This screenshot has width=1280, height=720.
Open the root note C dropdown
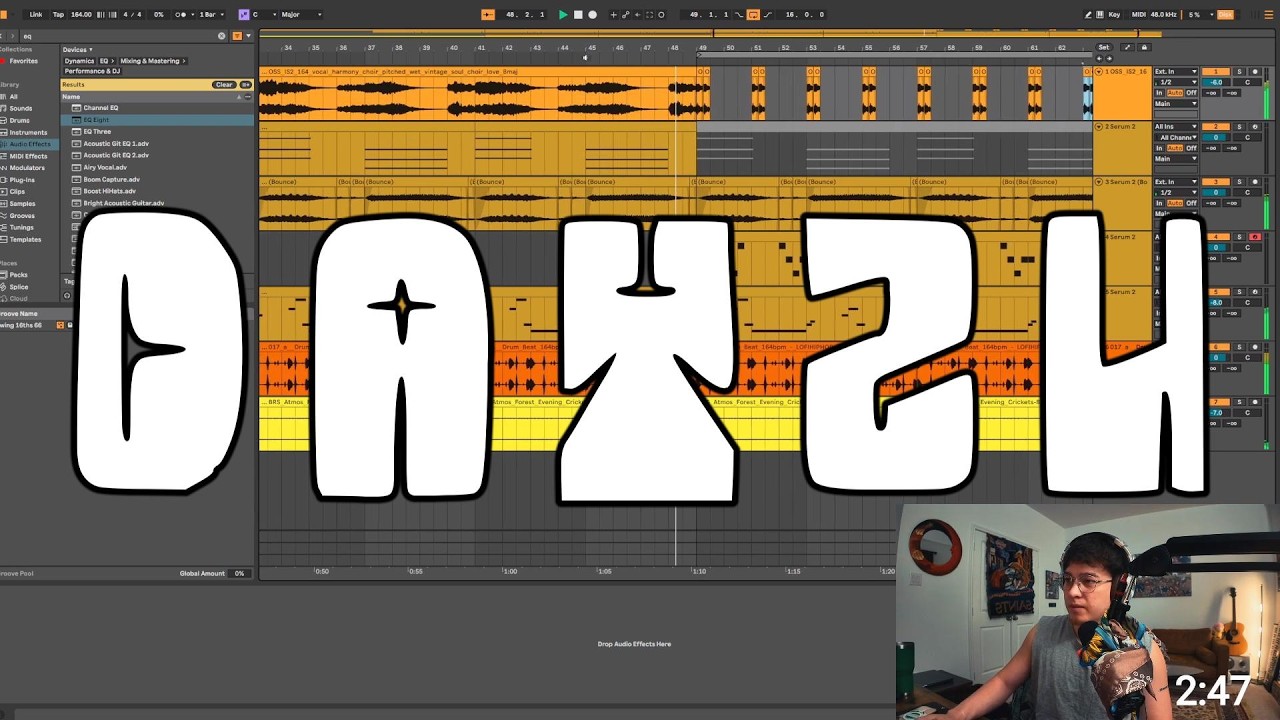(x=264, y=15)
